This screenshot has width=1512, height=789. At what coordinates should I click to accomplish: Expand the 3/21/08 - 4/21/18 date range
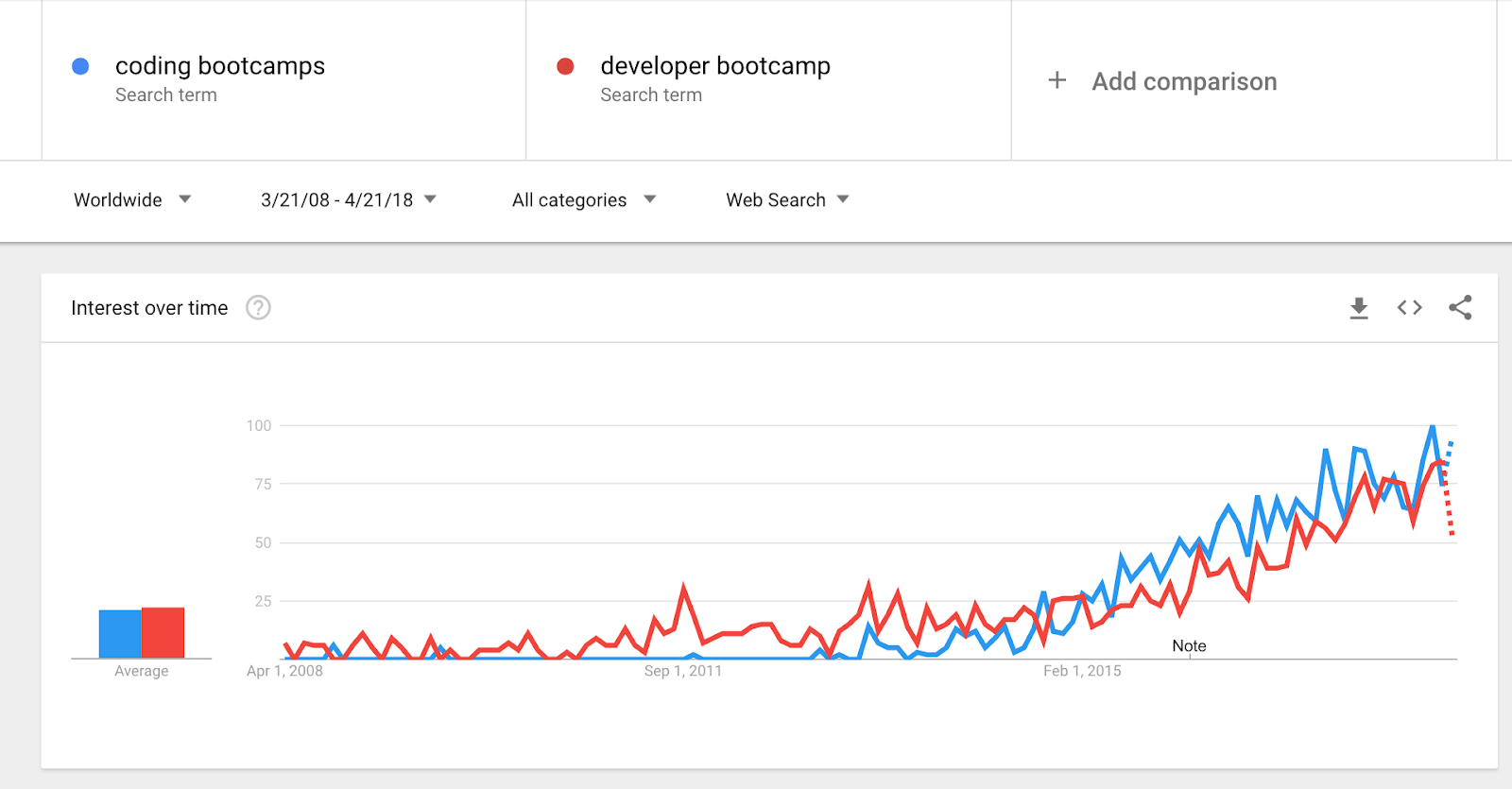[x=348, y=199]
